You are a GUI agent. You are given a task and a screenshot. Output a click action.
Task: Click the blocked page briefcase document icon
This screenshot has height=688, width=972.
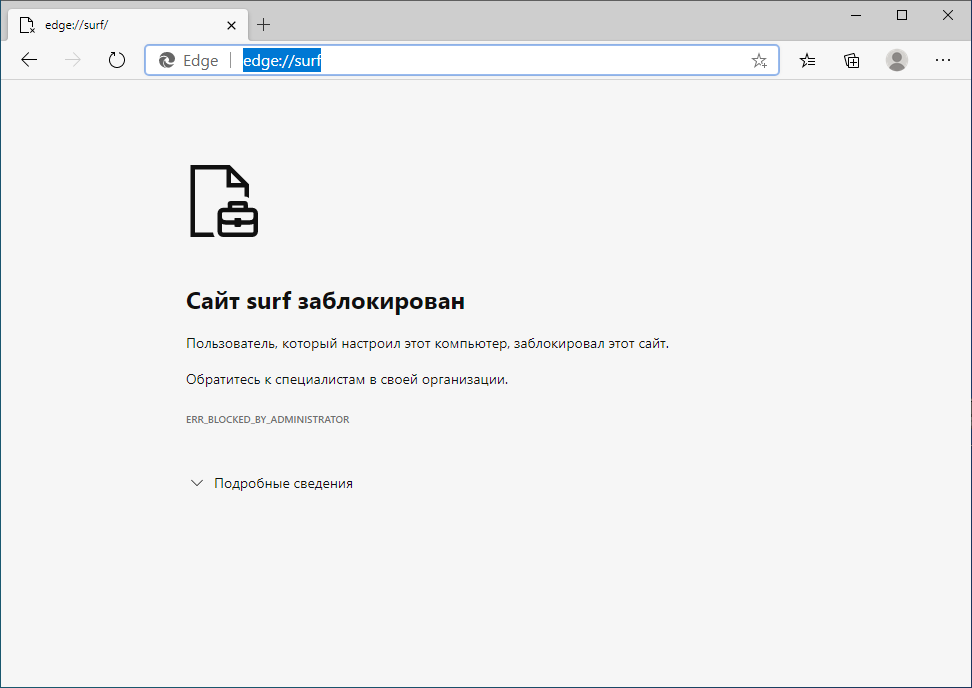(224, 201)
